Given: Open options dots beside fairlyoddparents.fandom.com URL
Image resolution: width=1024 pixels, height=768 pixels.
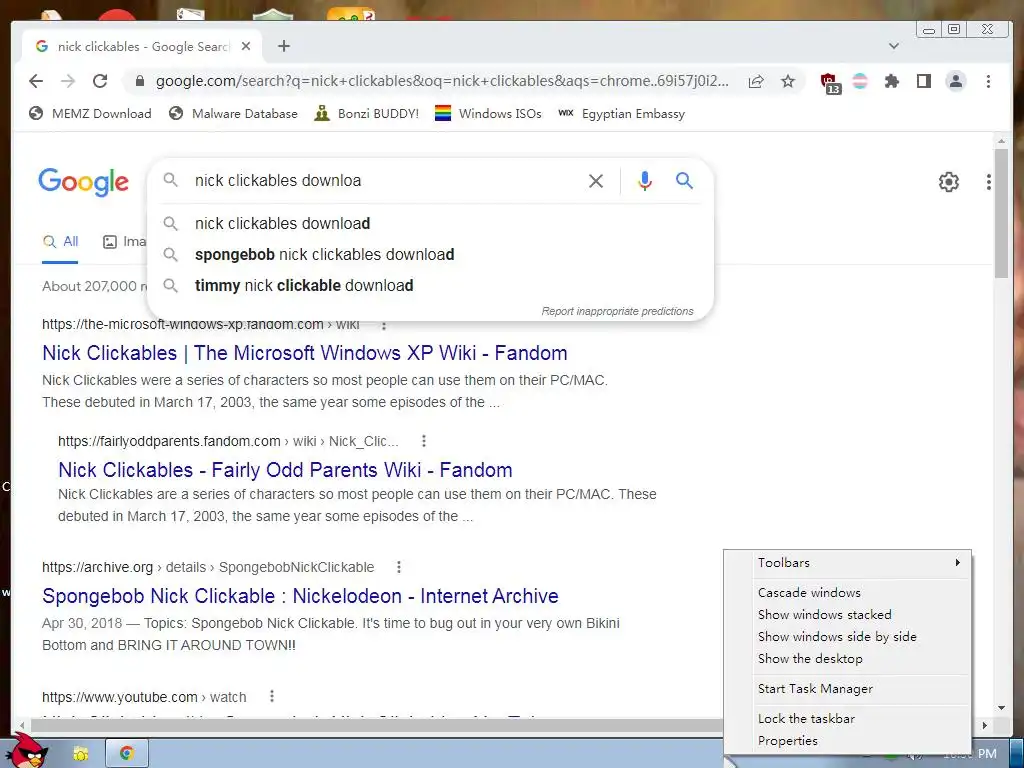Looking at the screenshot, I should coord(424,441).
